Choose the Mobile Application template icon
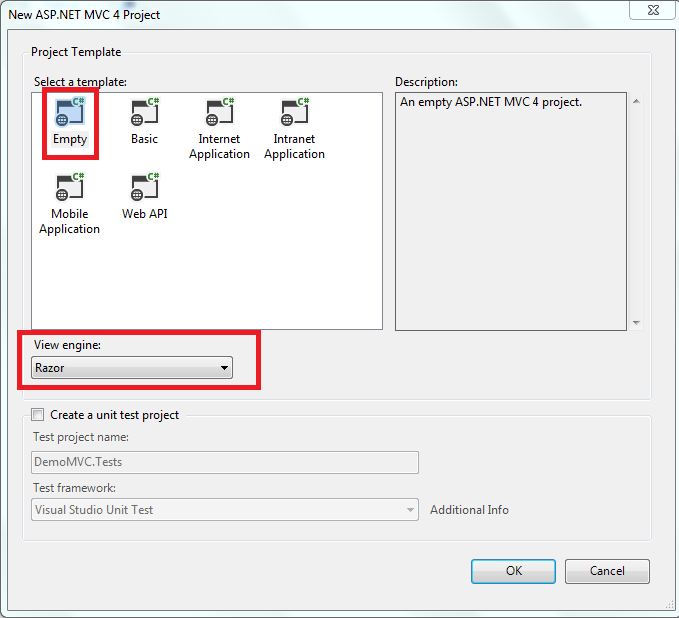The height and width of the screenshot is (618, 679). point(70,187)
